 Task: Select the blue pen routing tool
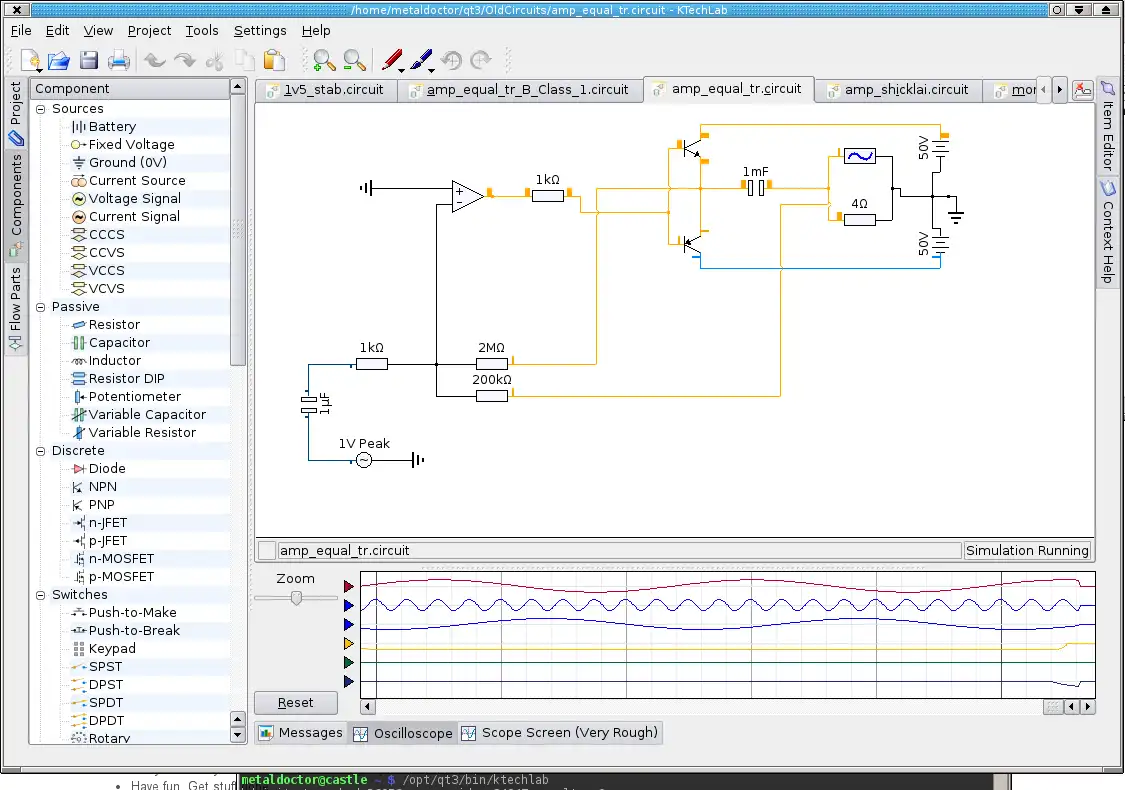(x=421, y=60)
